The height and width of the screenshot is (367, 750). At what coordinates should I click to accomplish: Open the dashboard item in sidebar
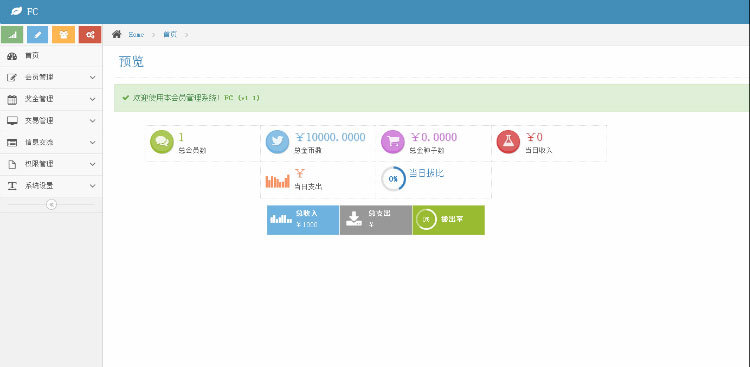(51, 56)
